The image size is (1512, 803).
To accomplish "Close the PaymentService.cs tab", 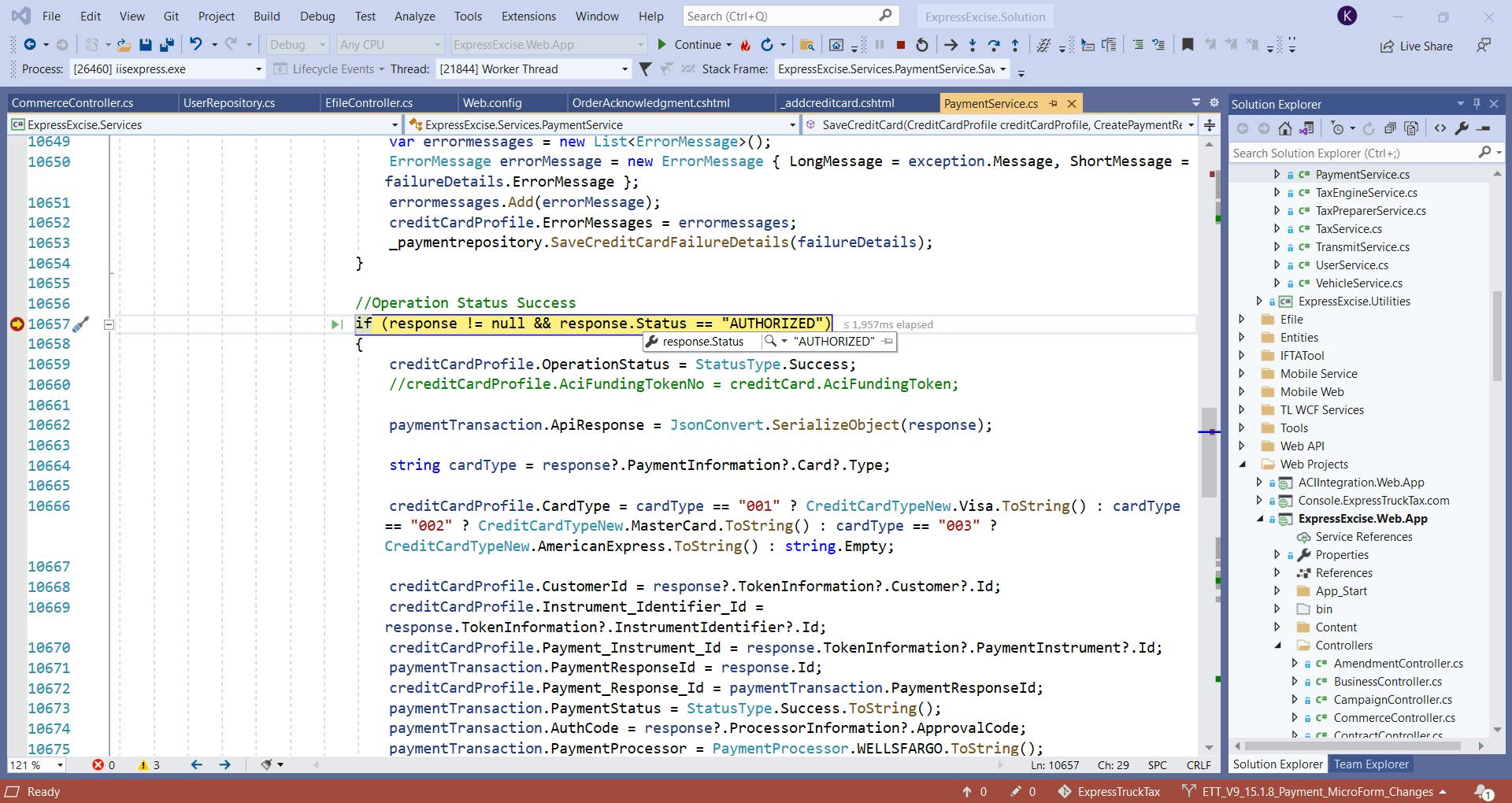I will coord(1072,103).
